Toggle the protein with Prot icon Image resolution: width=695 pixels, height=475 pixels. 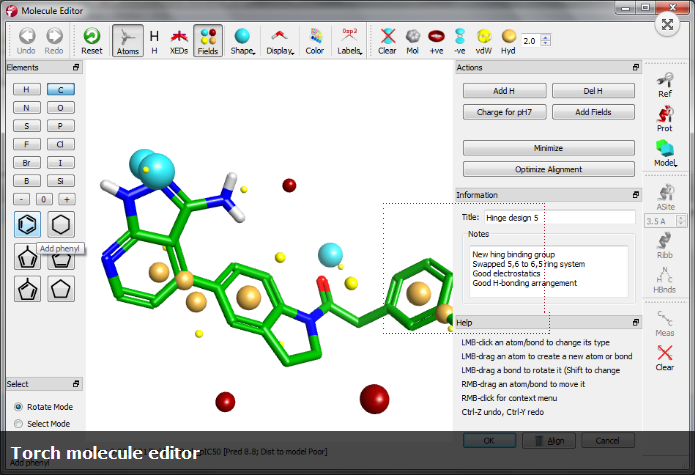[x=665, y=119]
